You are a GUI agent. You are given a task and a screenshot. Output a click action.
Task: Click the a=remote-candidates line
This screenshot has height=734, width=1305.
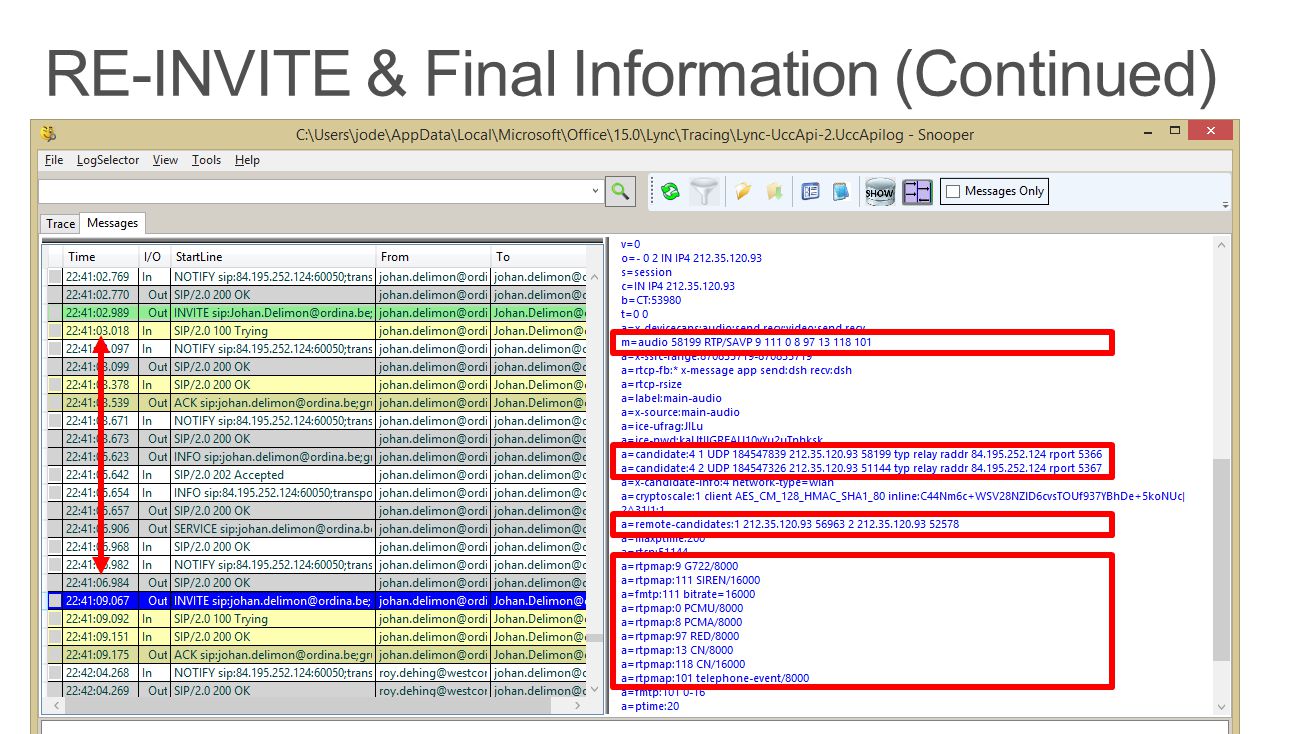pos(790,524)
